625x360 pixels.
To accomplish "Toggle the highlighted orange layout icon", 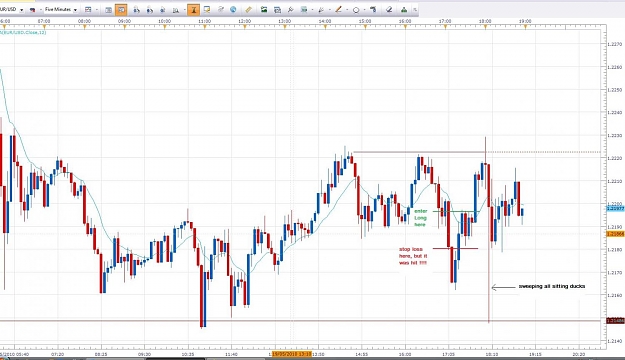I will [x=121, y=10].
